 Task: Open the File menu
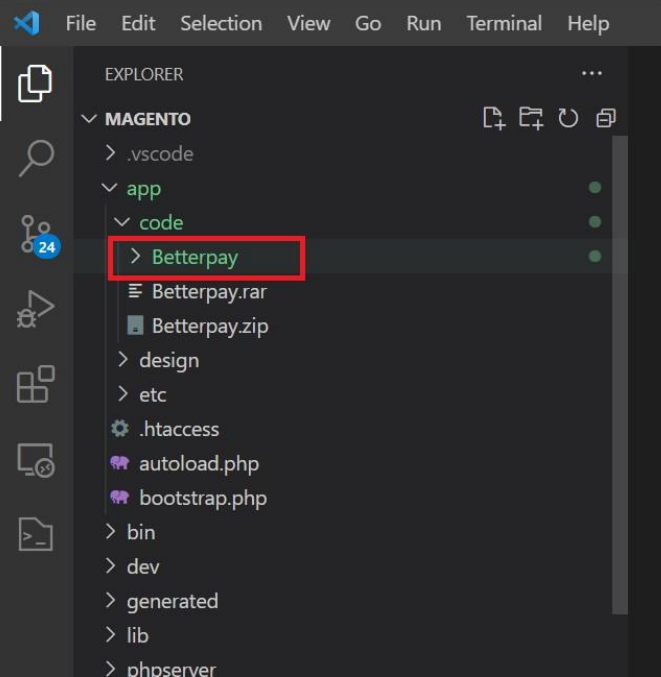[81, 23]
